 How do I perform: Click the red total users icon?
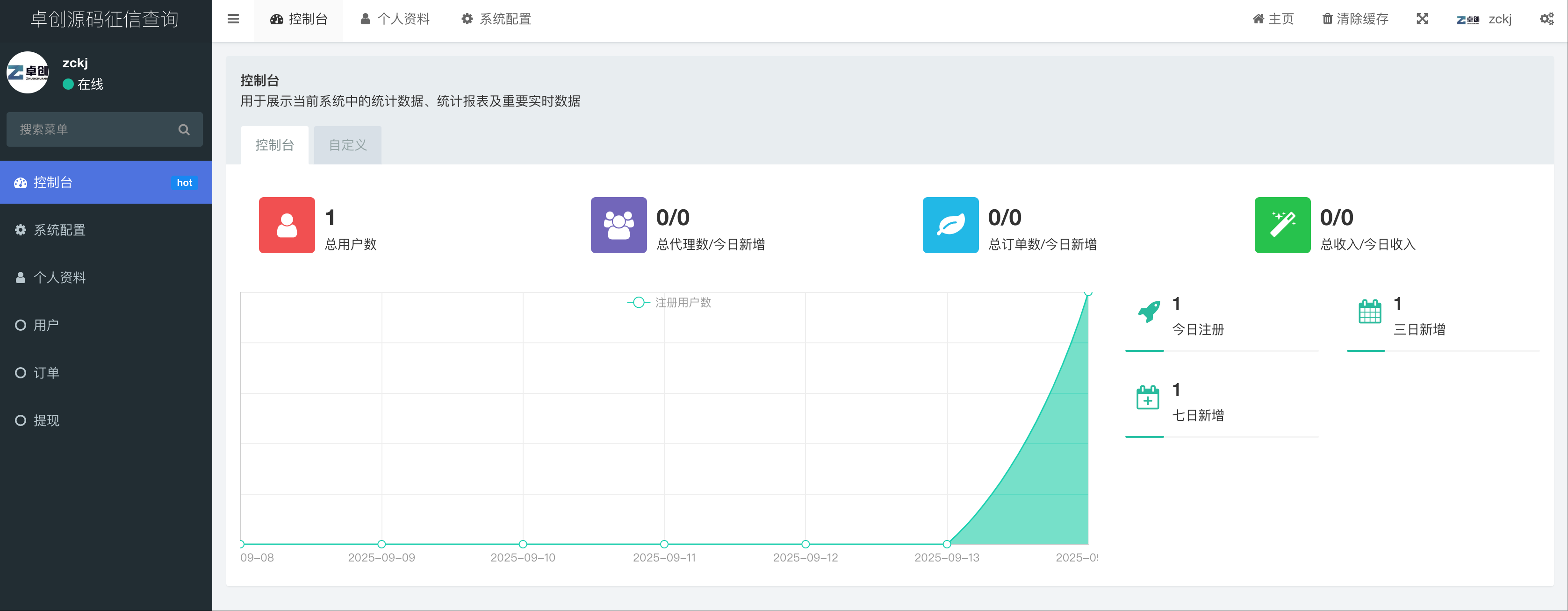tap(287, 225)
